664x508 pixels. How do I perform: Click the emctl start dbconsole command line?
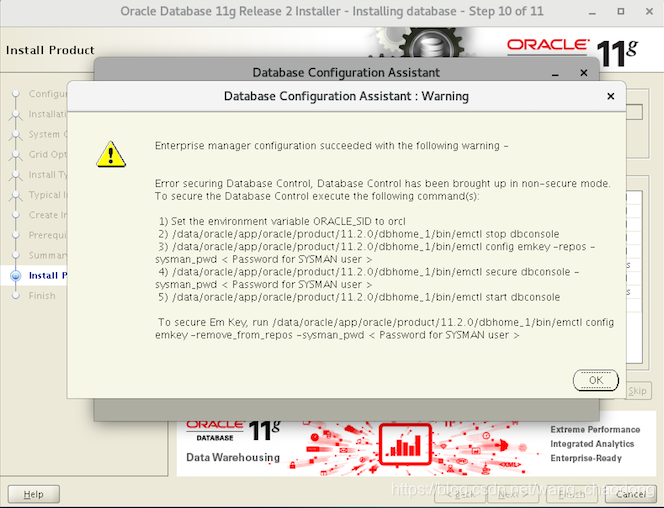point(359,297)
